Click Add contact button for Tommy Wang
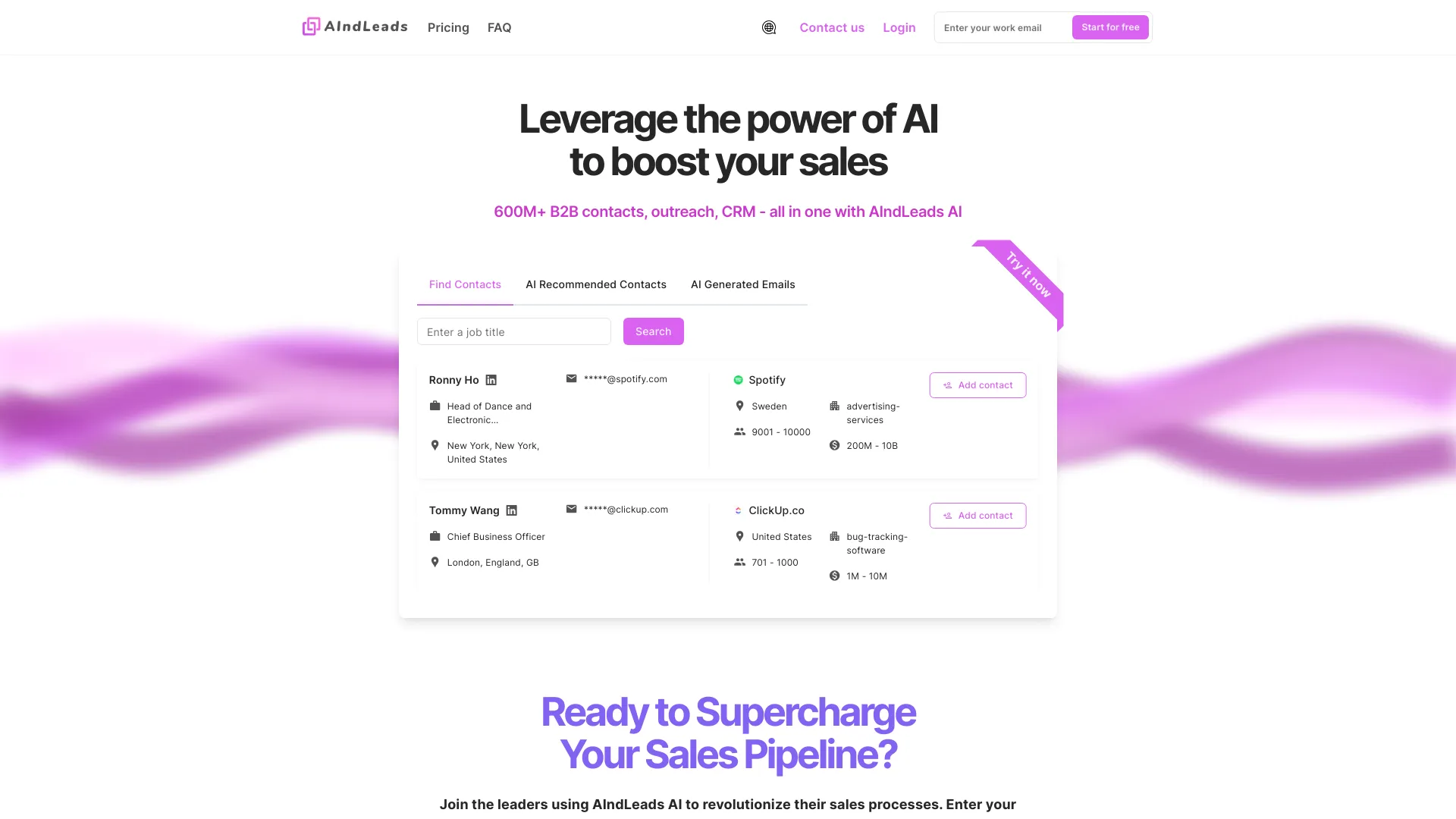 click(978, 515)
